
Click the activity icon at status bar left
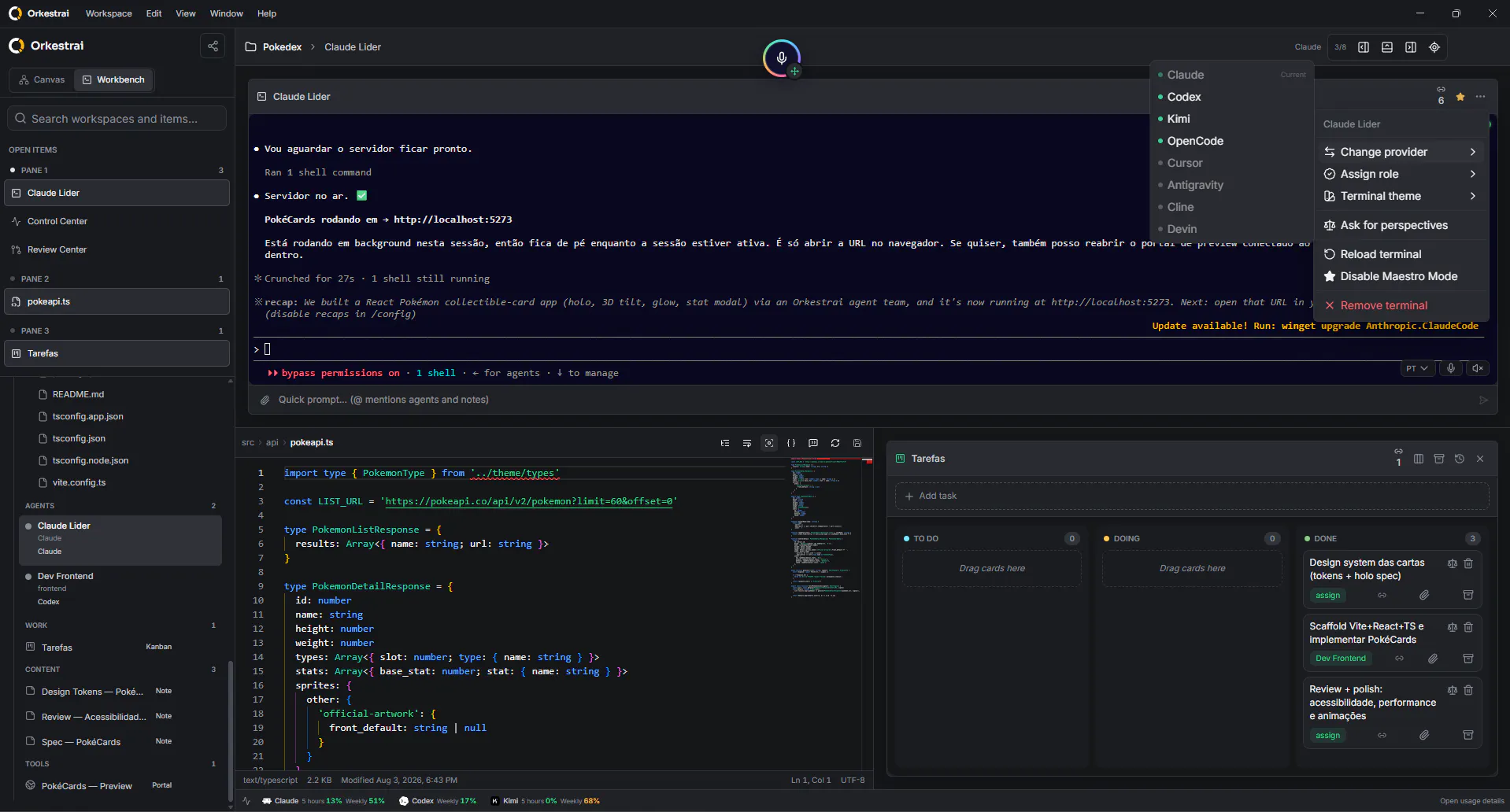(x=246, y=801)
